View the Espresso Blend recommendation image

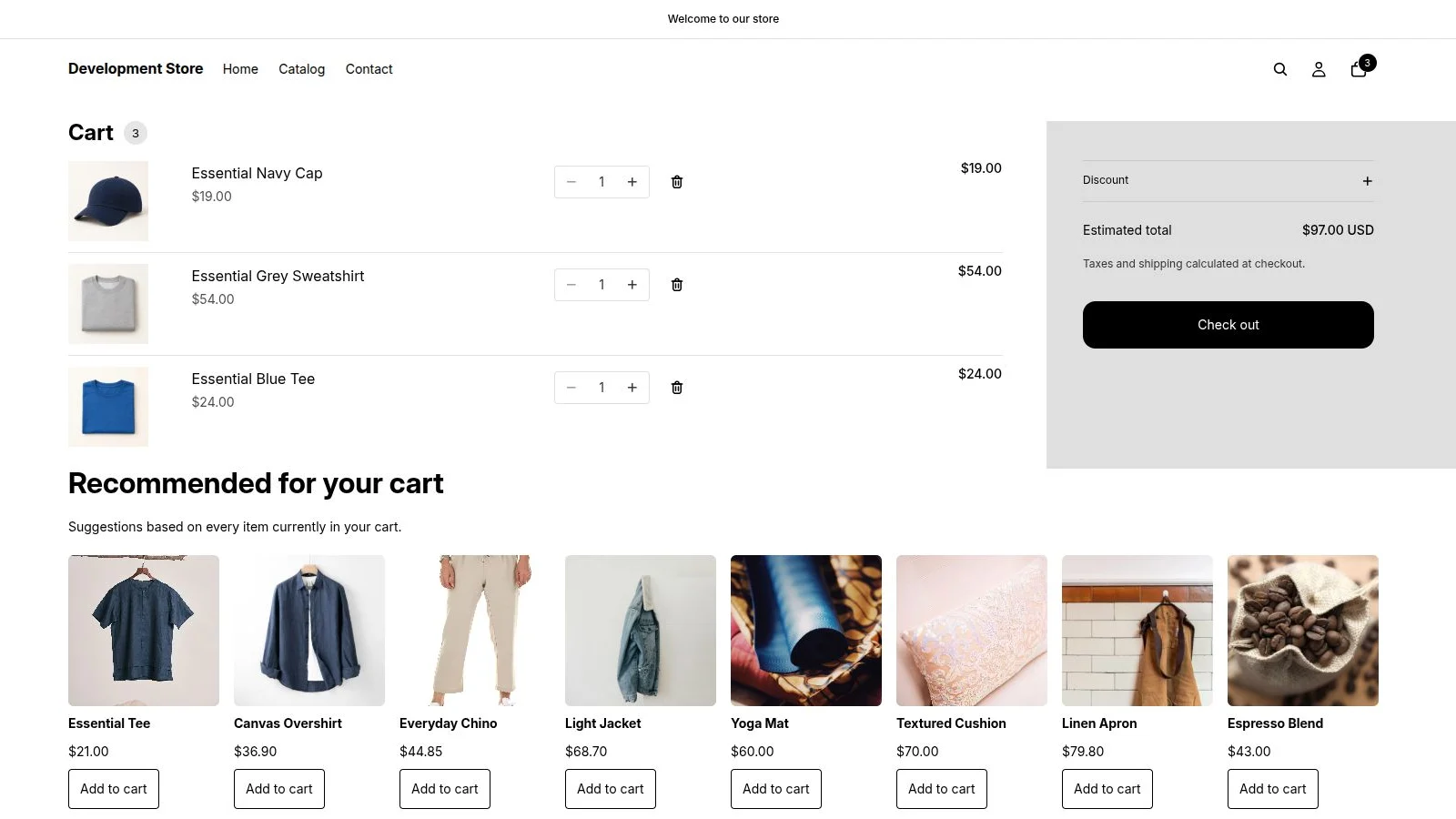click(x=1303, y=631)
